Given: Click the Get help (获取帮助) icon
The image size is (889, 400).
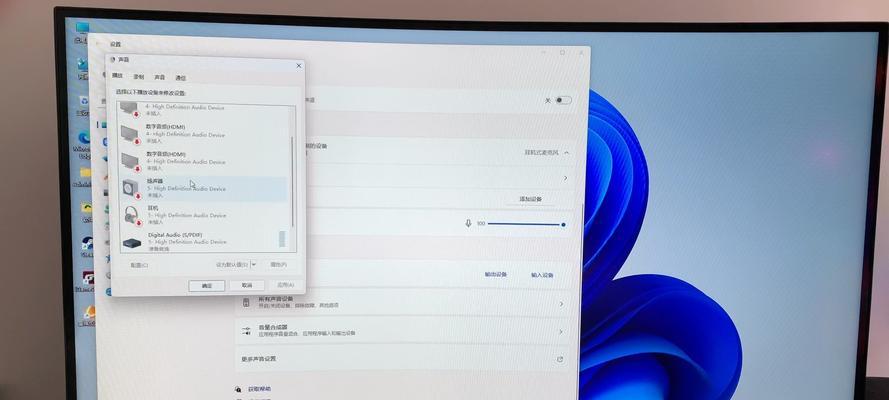Looking at the screenshot, I should tap(238, 389).
